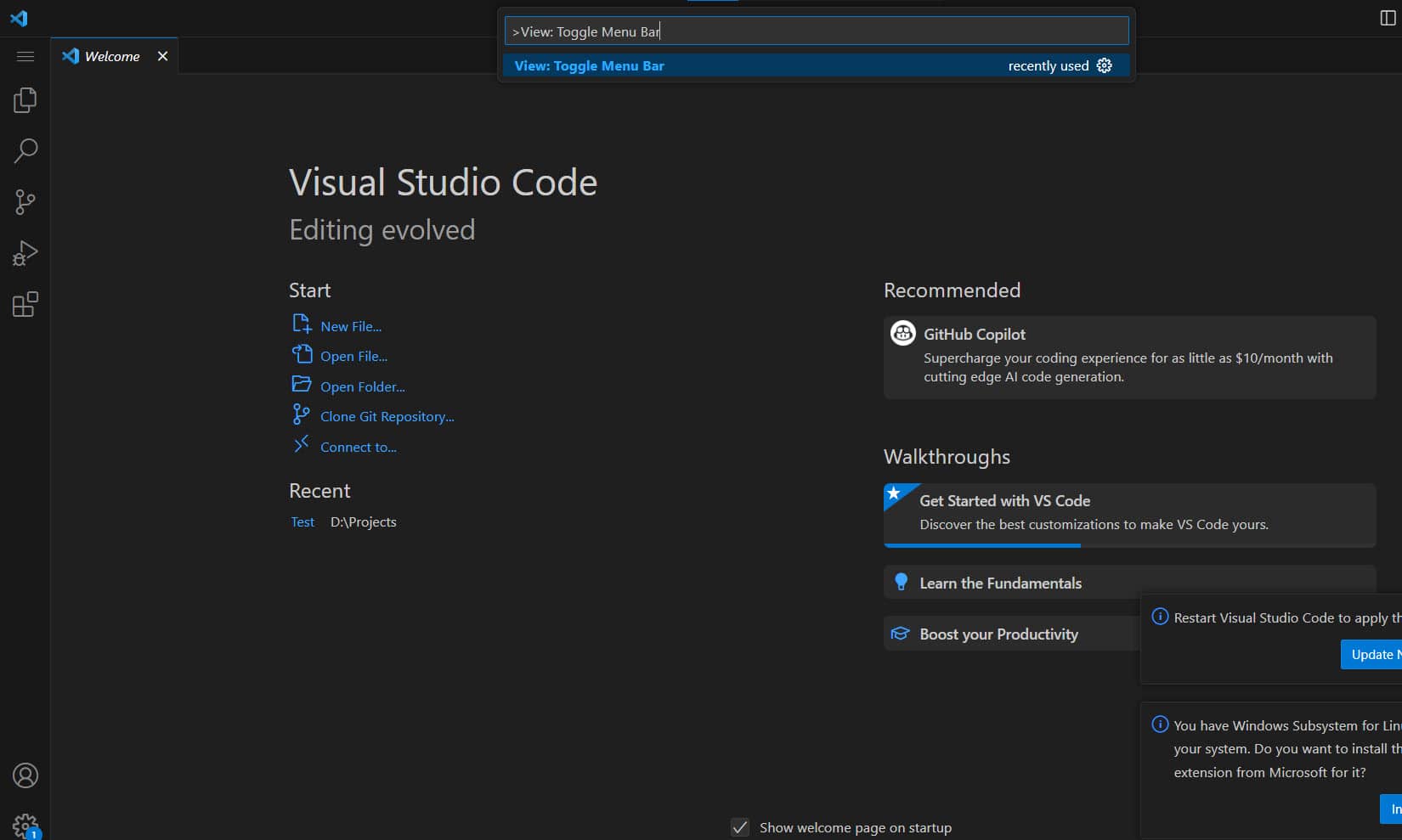Screen dimensions: 1402x840
Task: Open Boost your Productivity walkthrough
Action: [1011, 634]
